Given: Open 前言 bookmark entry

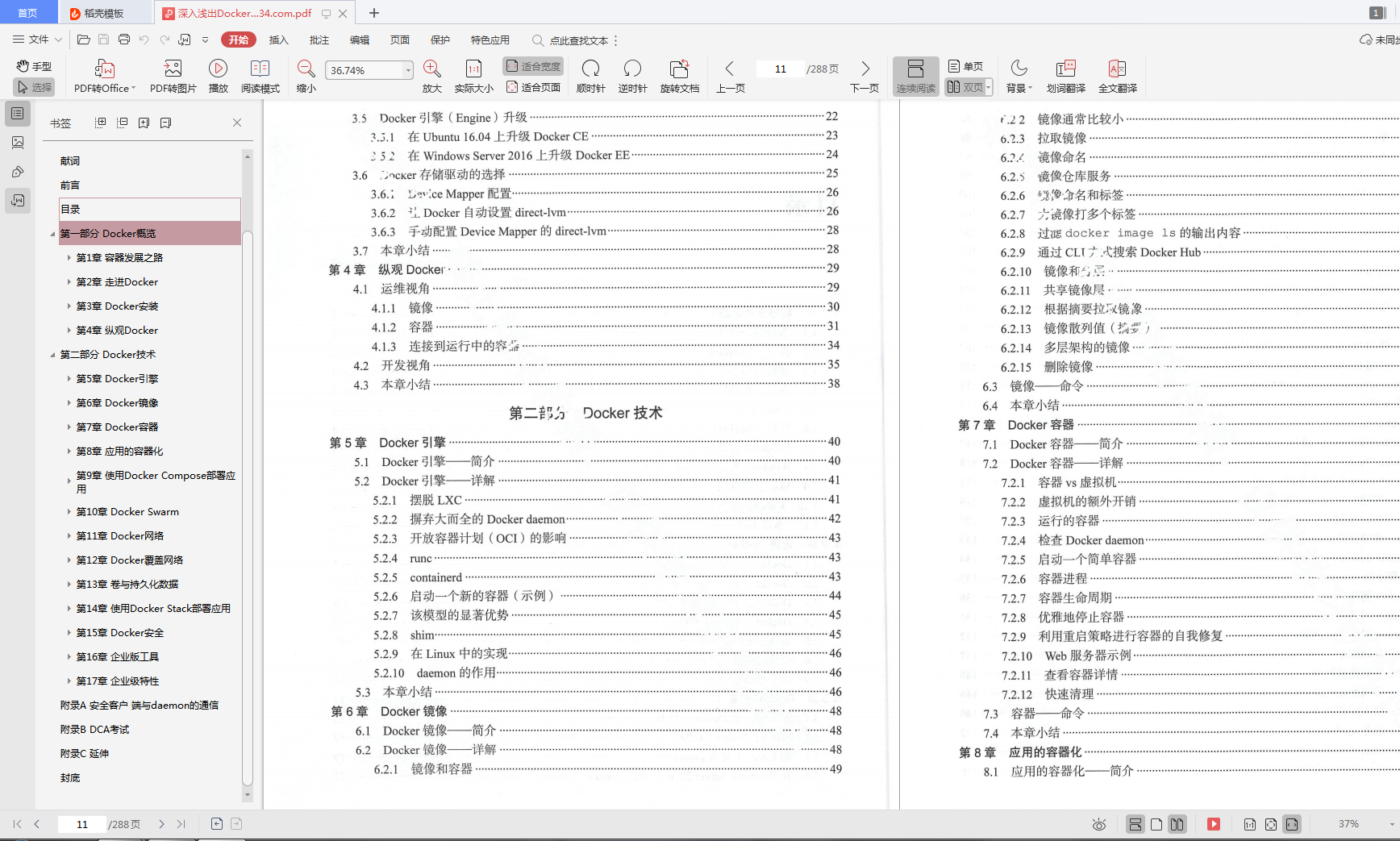Looking at the screenshot, I should click(70, 185).
